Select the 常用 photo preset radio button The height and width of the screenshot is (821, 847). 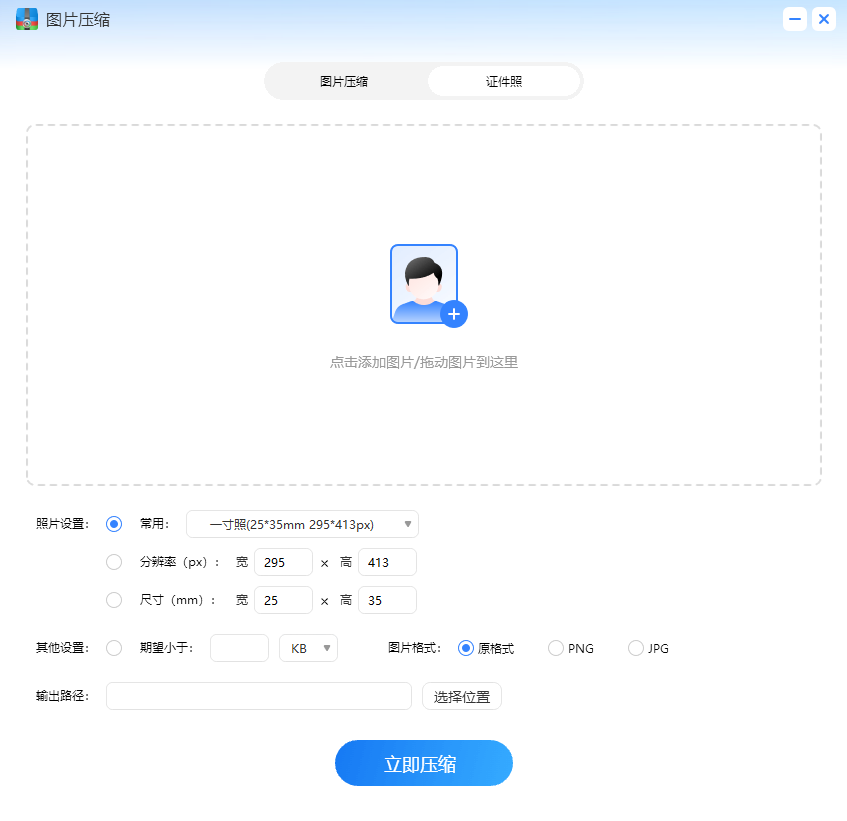pos(114,523)
